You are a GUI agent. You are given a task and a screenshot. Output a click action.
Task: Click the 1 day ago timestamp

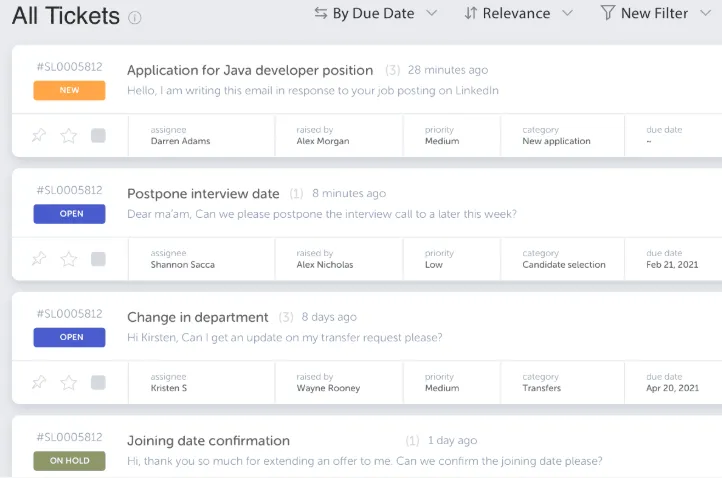(453, 440)
